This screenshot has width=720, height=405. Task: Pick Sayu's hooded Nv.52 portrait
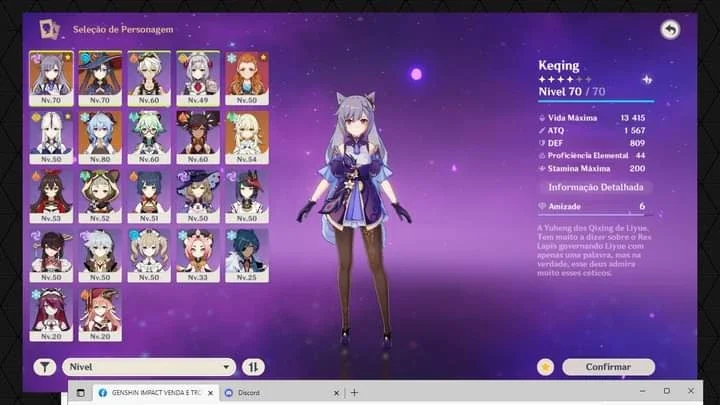tap(100, 197)
